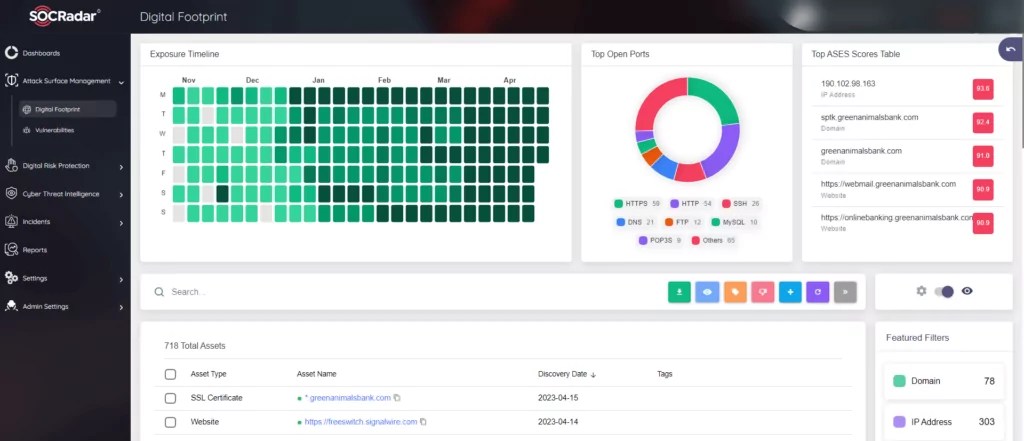
Task: Click FTP orange legend swatch
Action: [x=669, y=222]
